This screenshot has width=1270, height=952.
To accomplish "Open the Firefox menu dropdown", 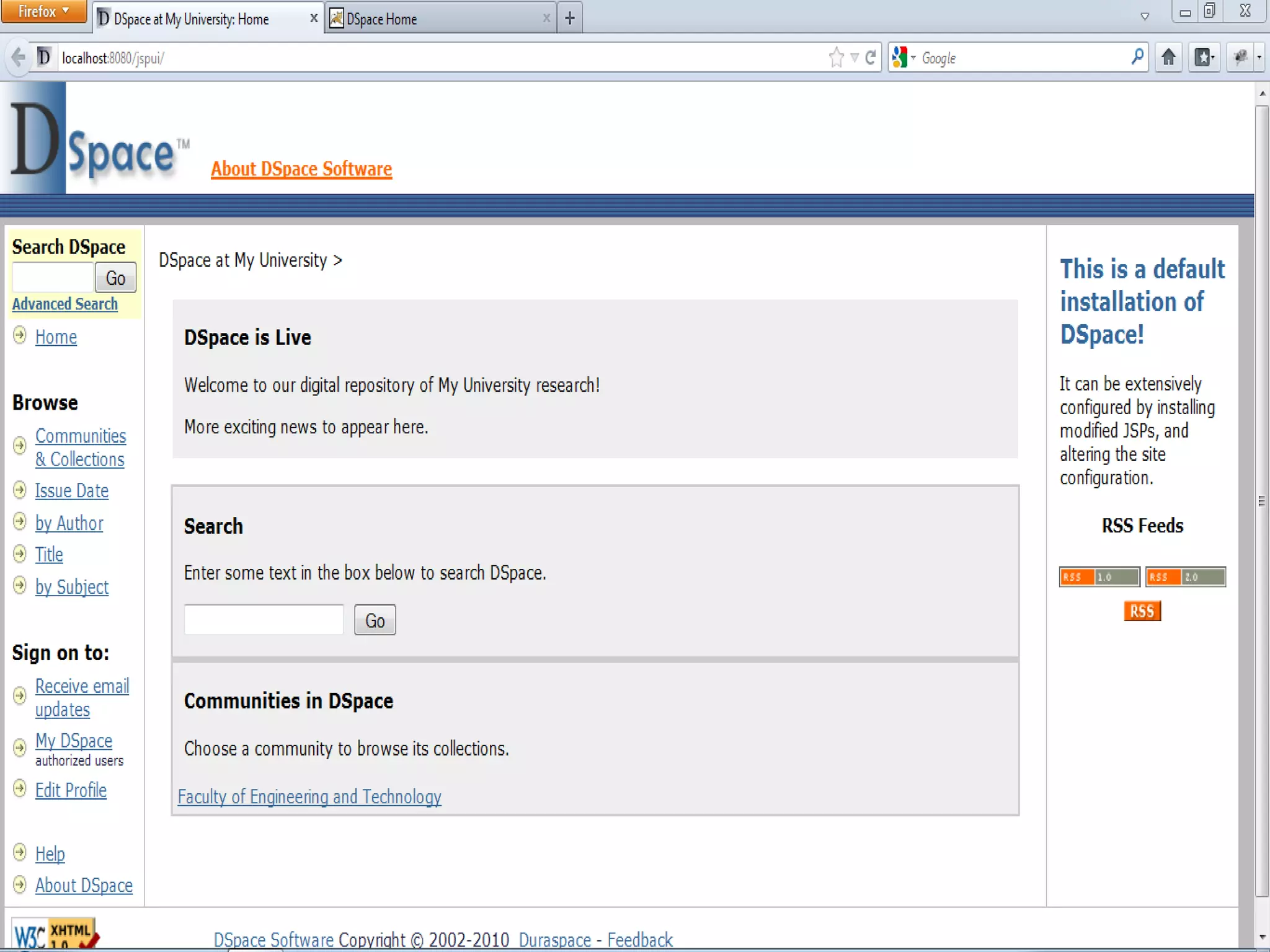I will (43, 11).
